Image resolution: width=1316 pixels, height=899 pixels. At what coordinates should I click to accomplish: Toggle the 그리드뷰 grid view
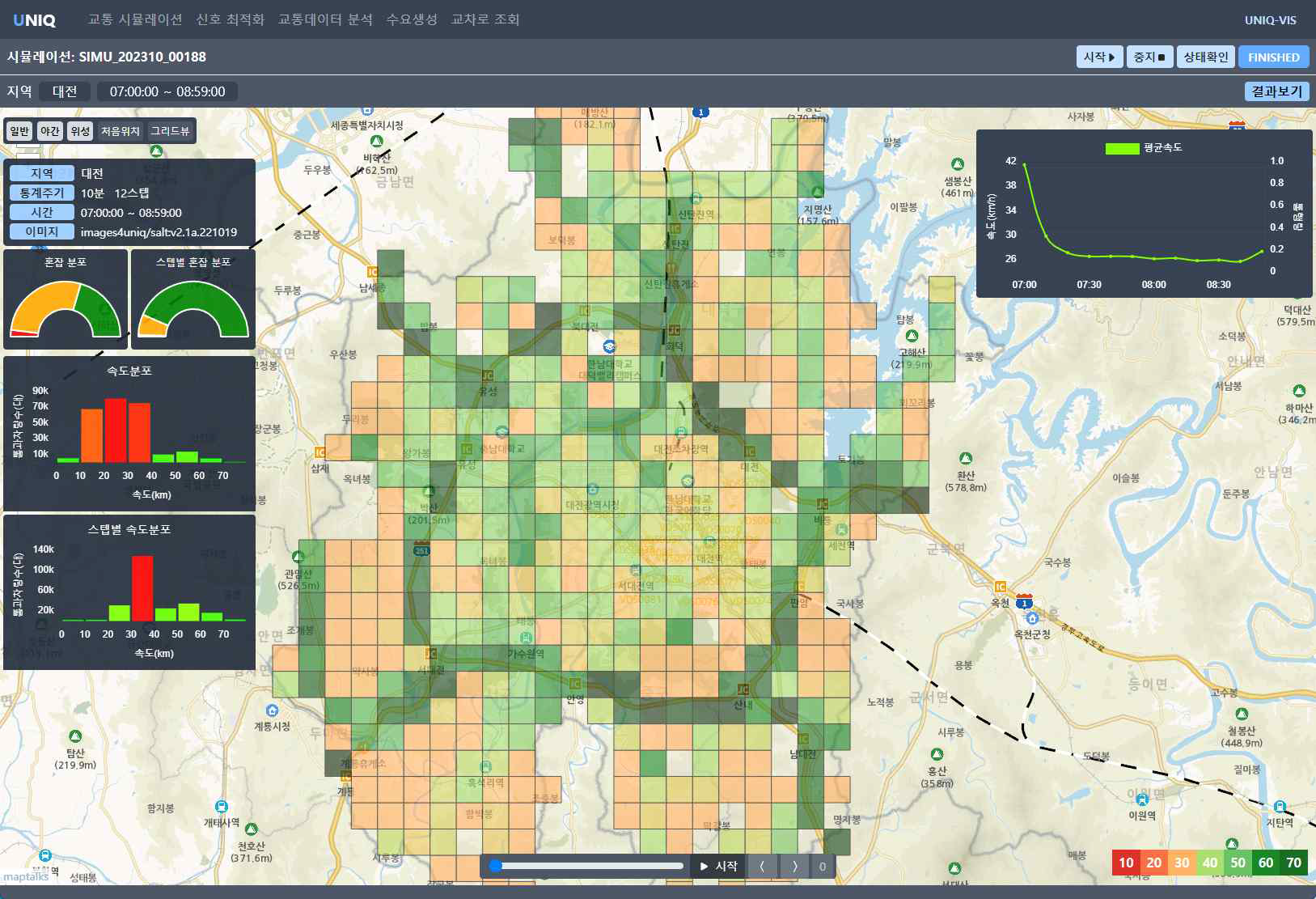(x=170, y=131)
